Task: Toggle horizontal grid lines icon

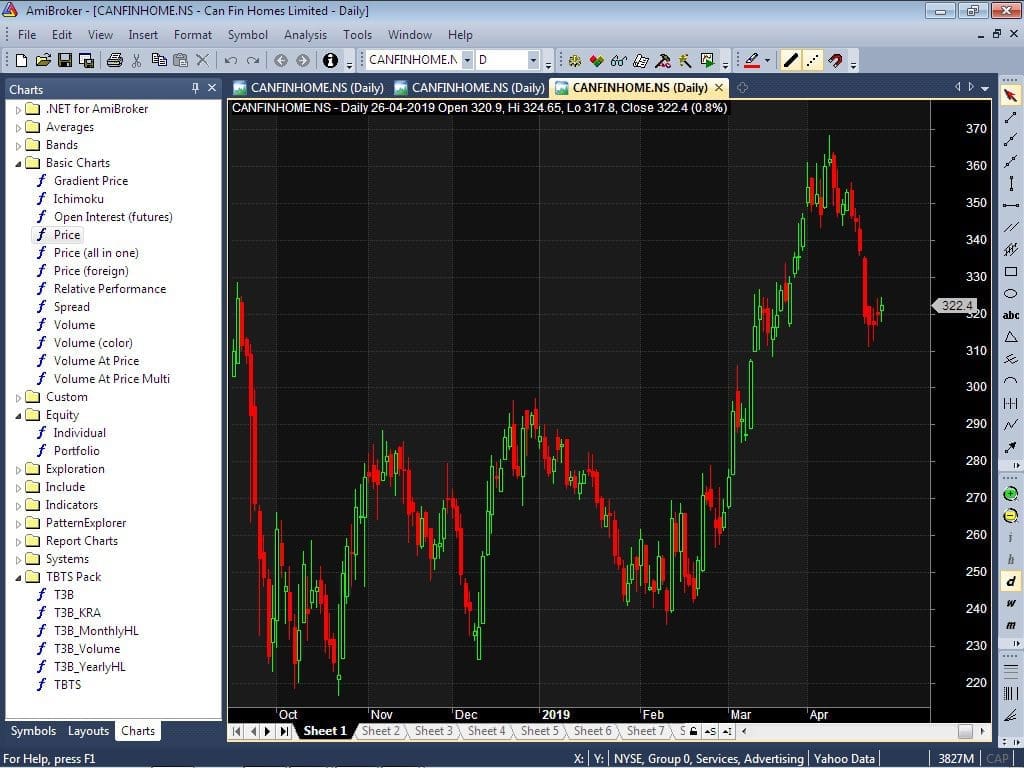Action: point(1010,671)
